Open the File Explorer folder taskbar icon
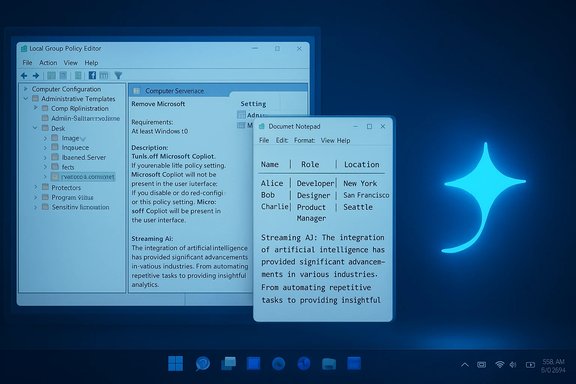 [329, 364]
